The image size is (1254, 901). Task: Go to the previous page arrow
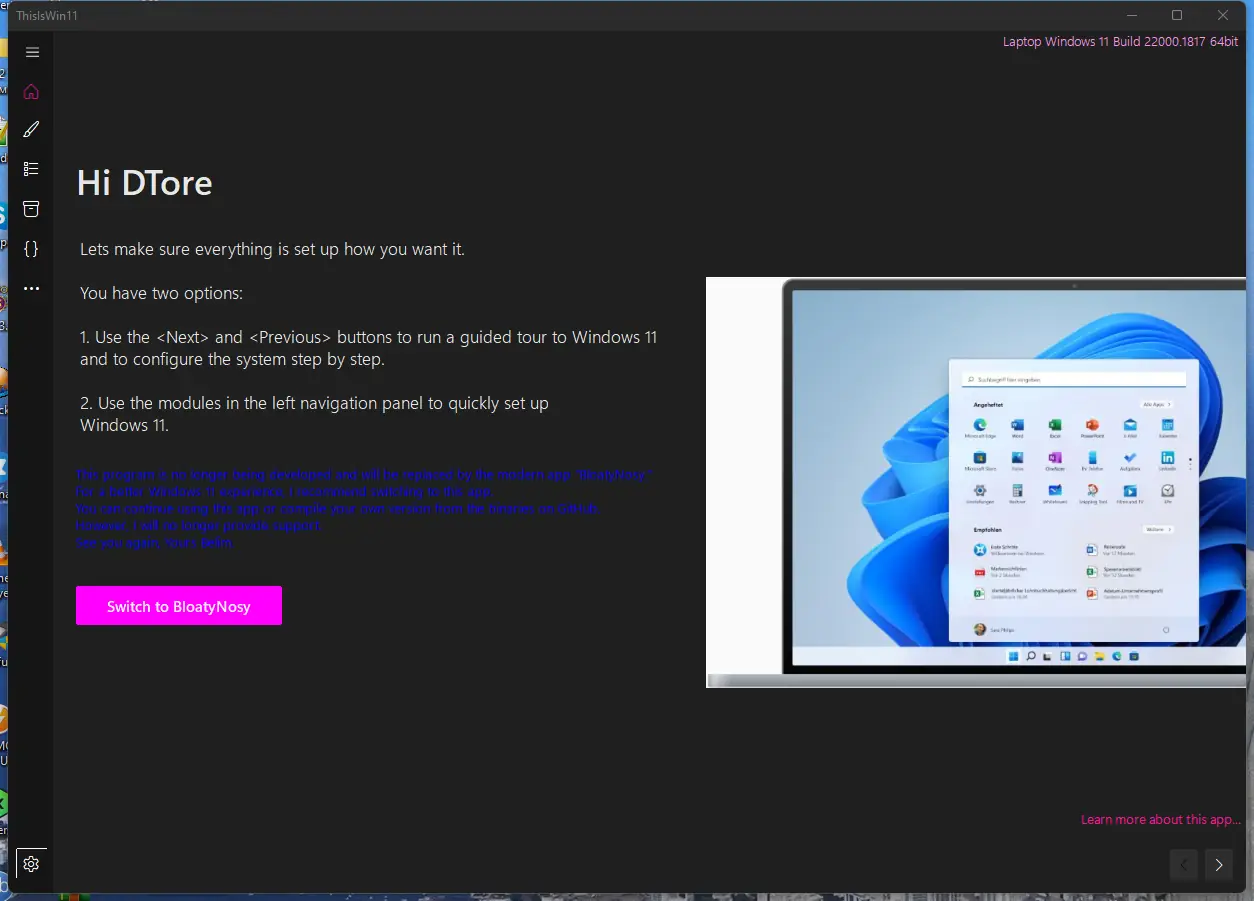(1184, 865)
